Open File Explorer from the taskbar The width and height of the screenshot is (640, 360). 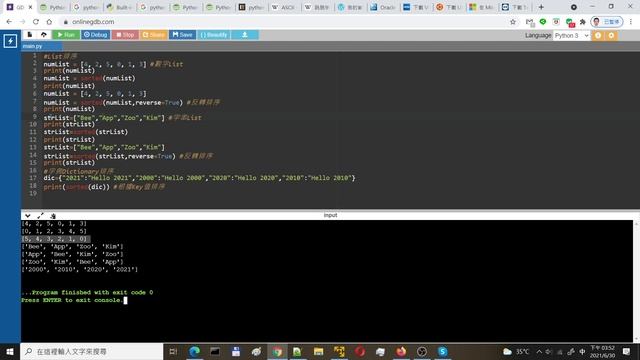(318, 351)
